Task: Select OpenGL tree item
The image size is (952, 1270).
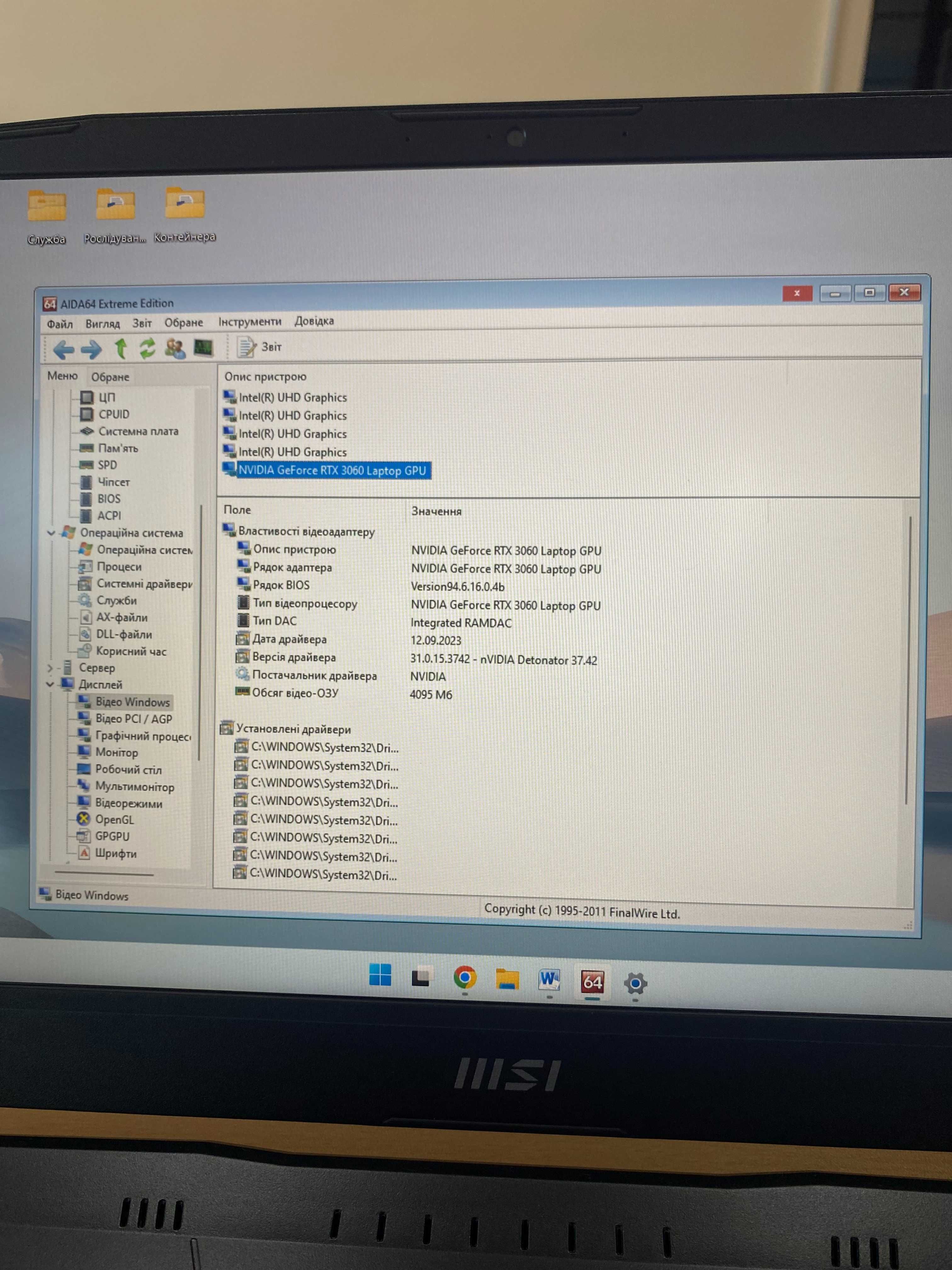Action: [105, 820]
